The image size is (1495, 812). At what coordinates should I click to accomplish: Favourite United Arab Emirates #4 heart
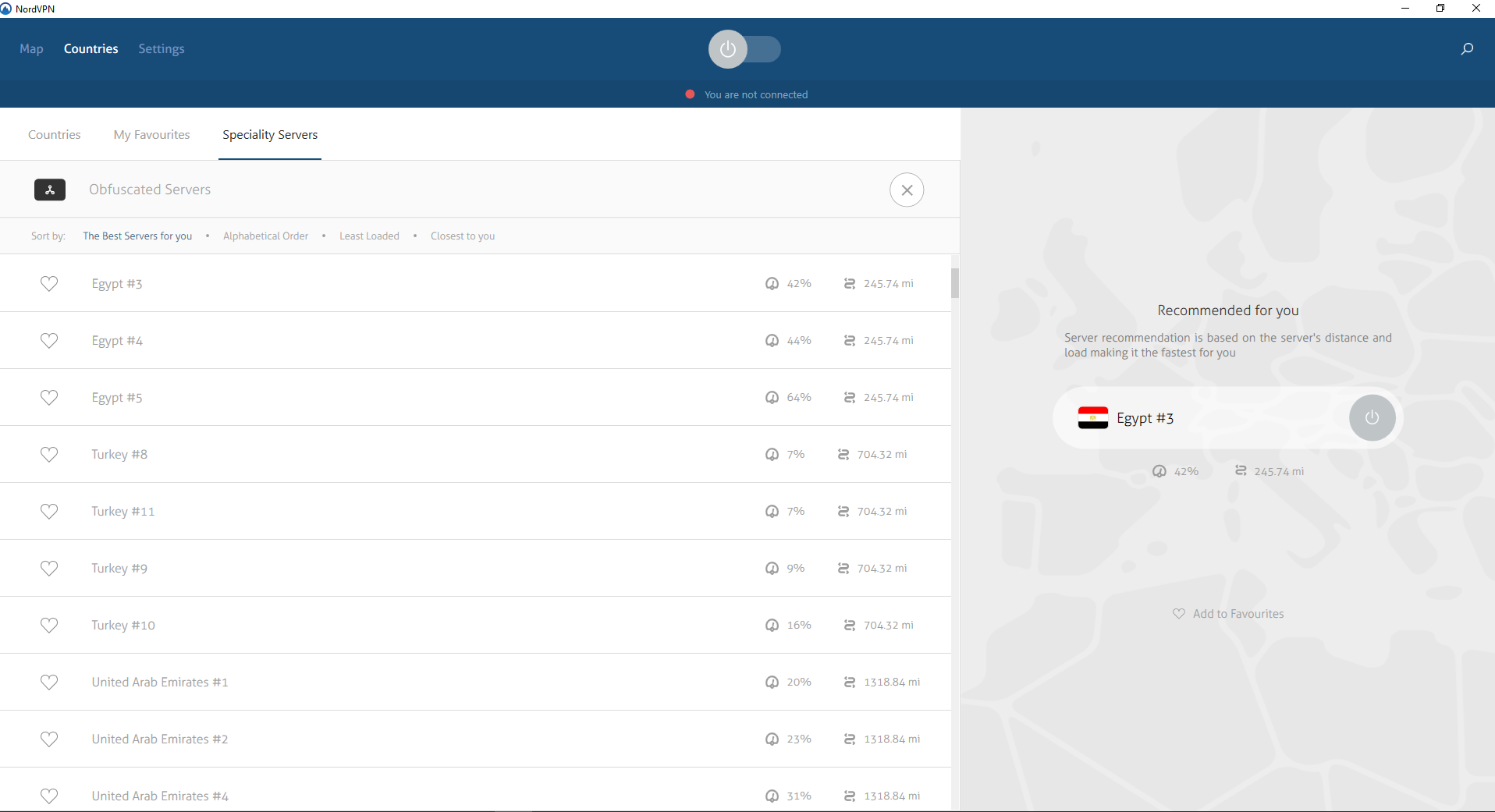click(49, 796)
